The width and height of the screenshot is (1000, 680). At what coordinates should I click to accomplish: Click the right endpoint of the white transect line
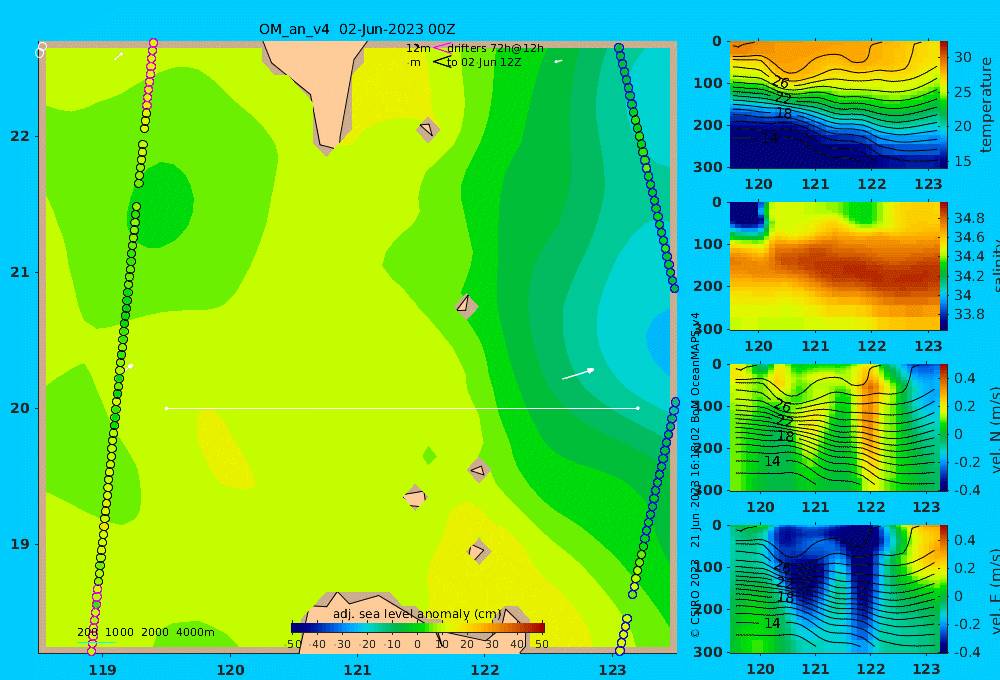point(638,408)
